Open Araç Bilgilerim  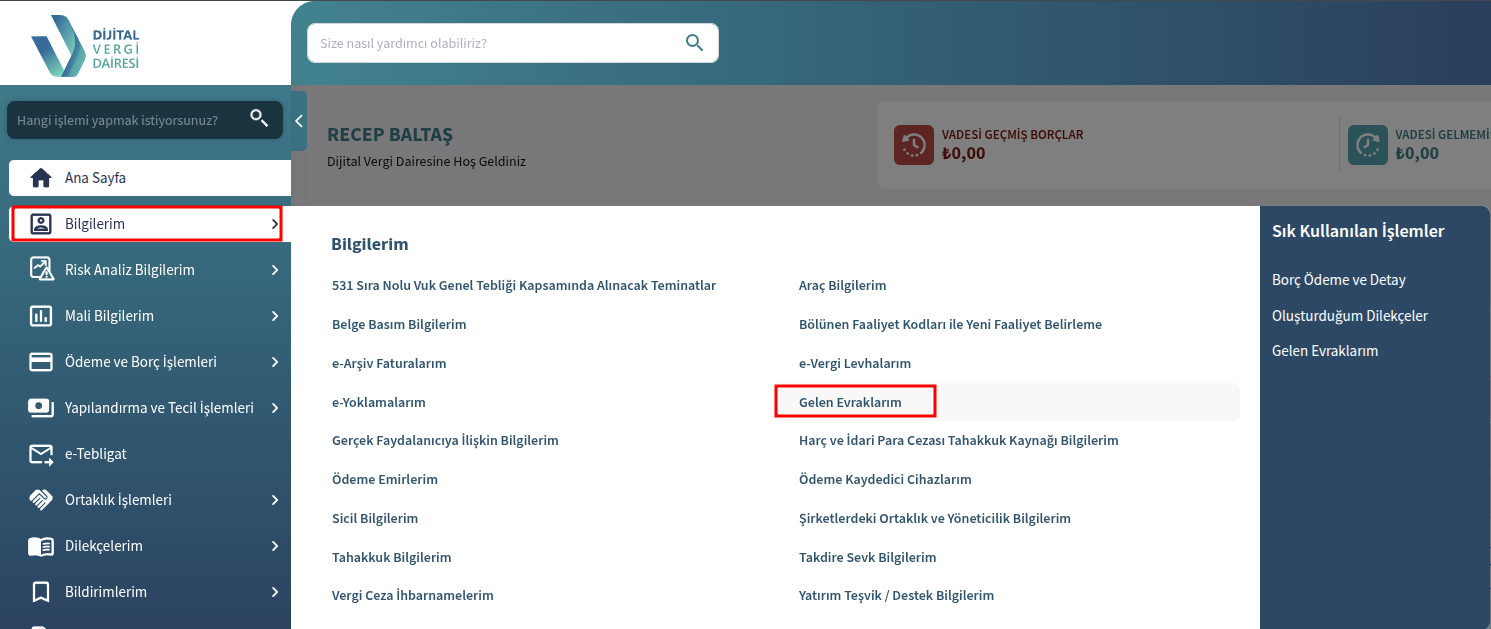pyautogui.click(x=843, y=285)
